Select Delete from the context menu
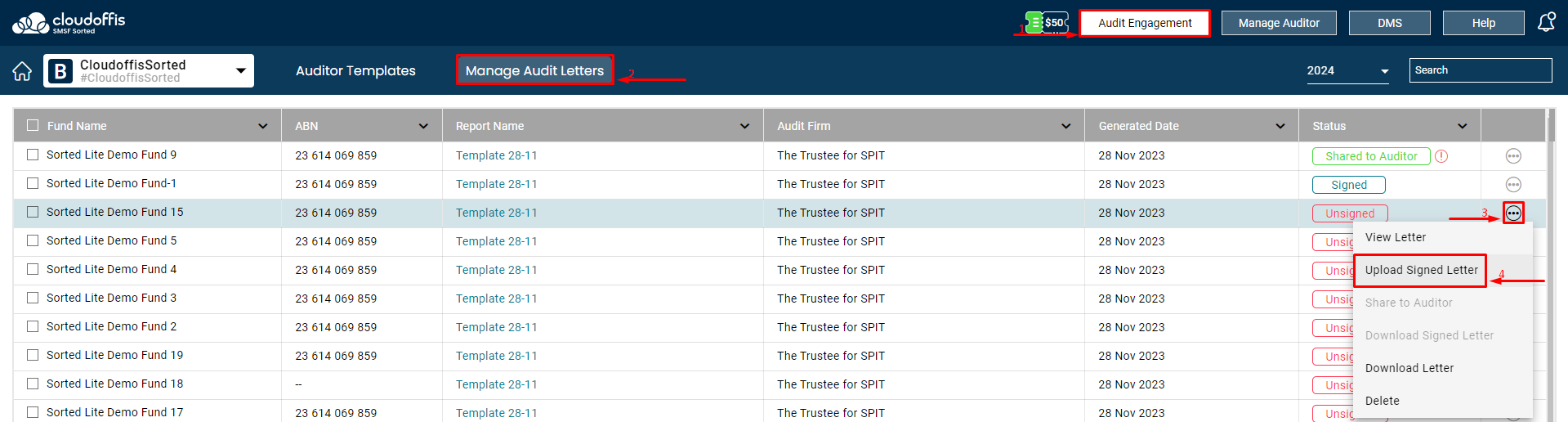Image resolution: width=1568 pixels, height=422 pixels. click(1443, 401)
